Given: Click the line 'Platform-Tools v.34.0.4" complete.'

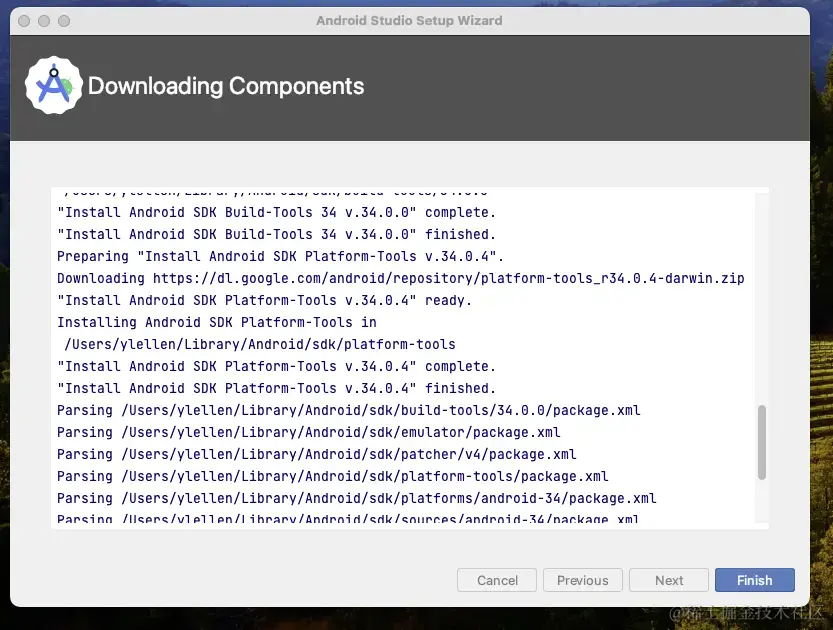Looking at the screenshot, I should [276, 367].
